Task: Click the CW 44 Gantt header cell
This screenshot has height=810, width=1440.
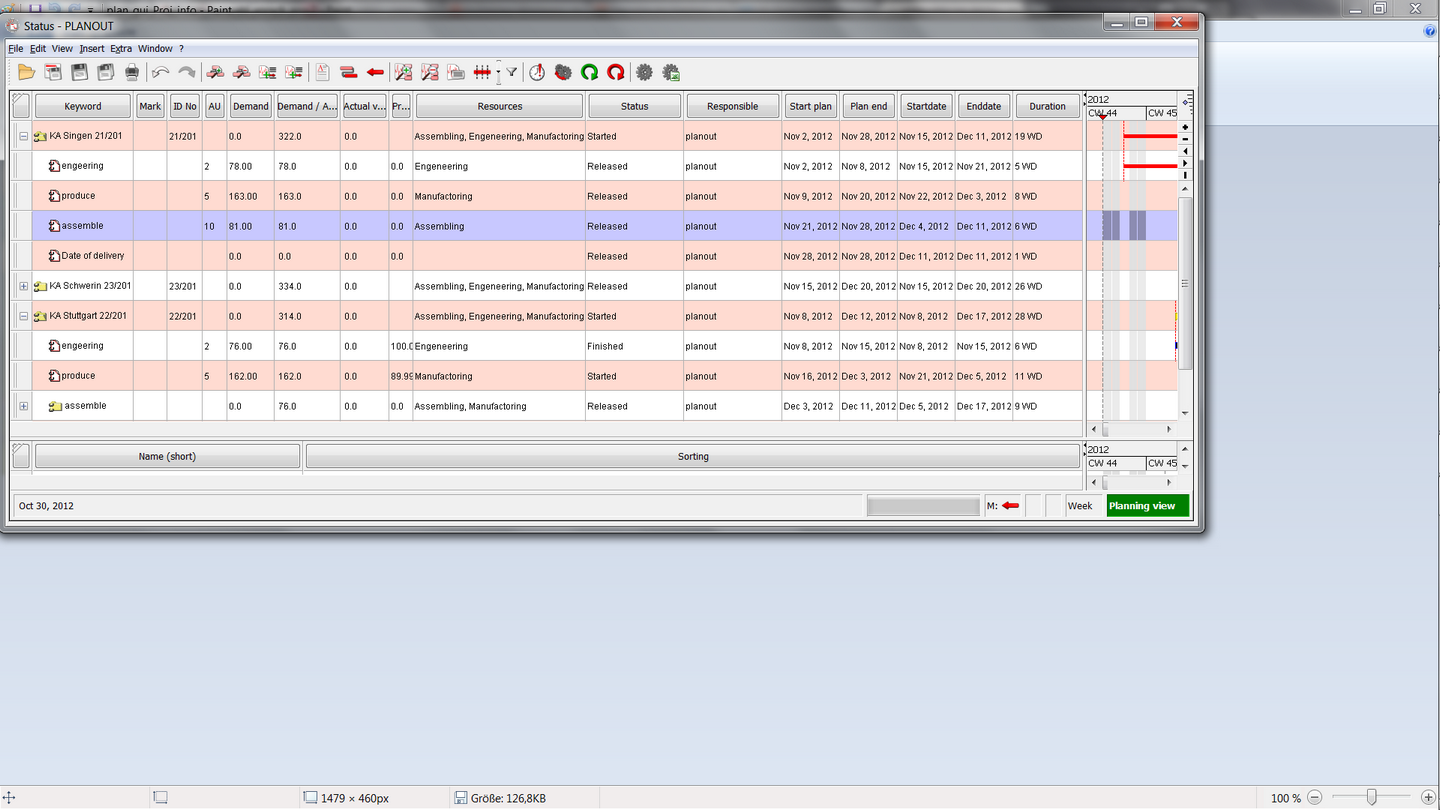Action: (x=1116, y=113)
